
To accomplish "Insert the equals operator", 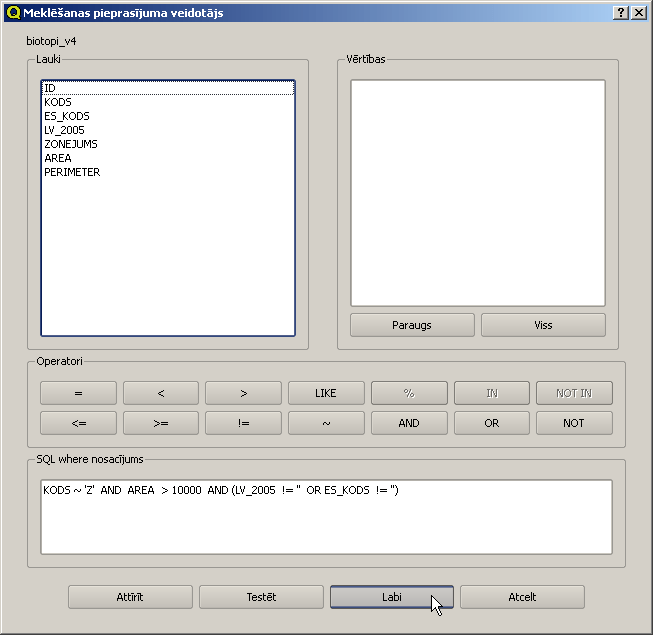I will (78, 393).
